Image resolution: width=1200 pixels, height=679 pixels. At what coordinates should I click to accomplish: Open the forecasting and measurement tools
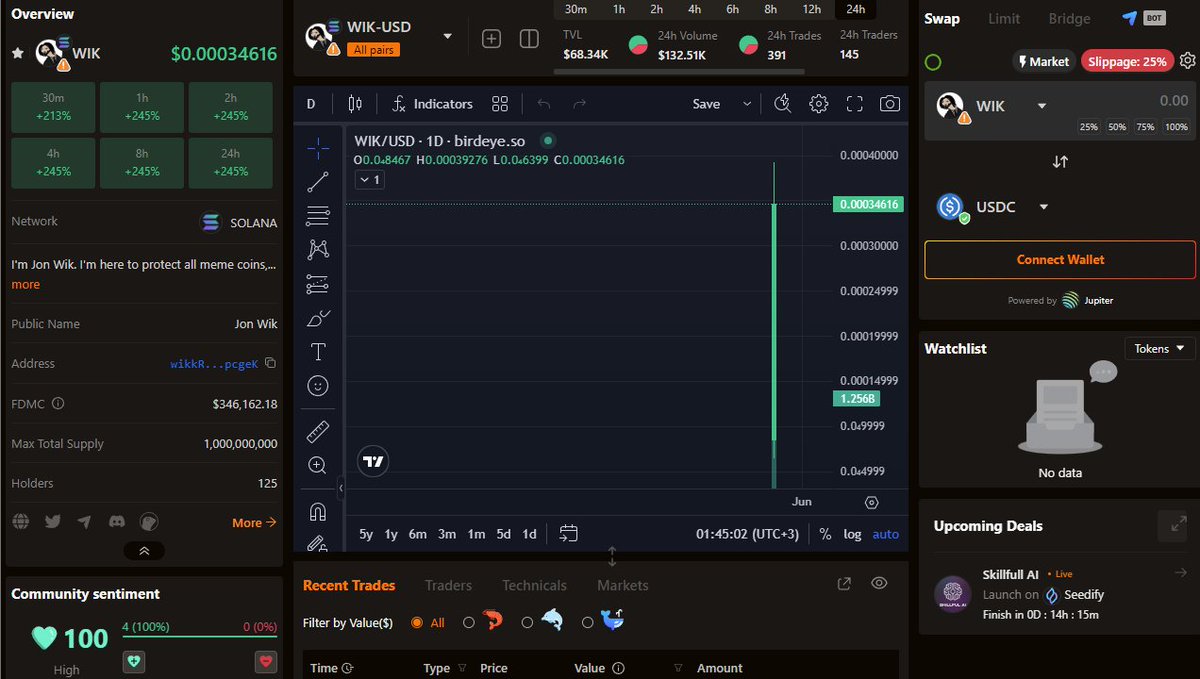[x=318, y=283]
